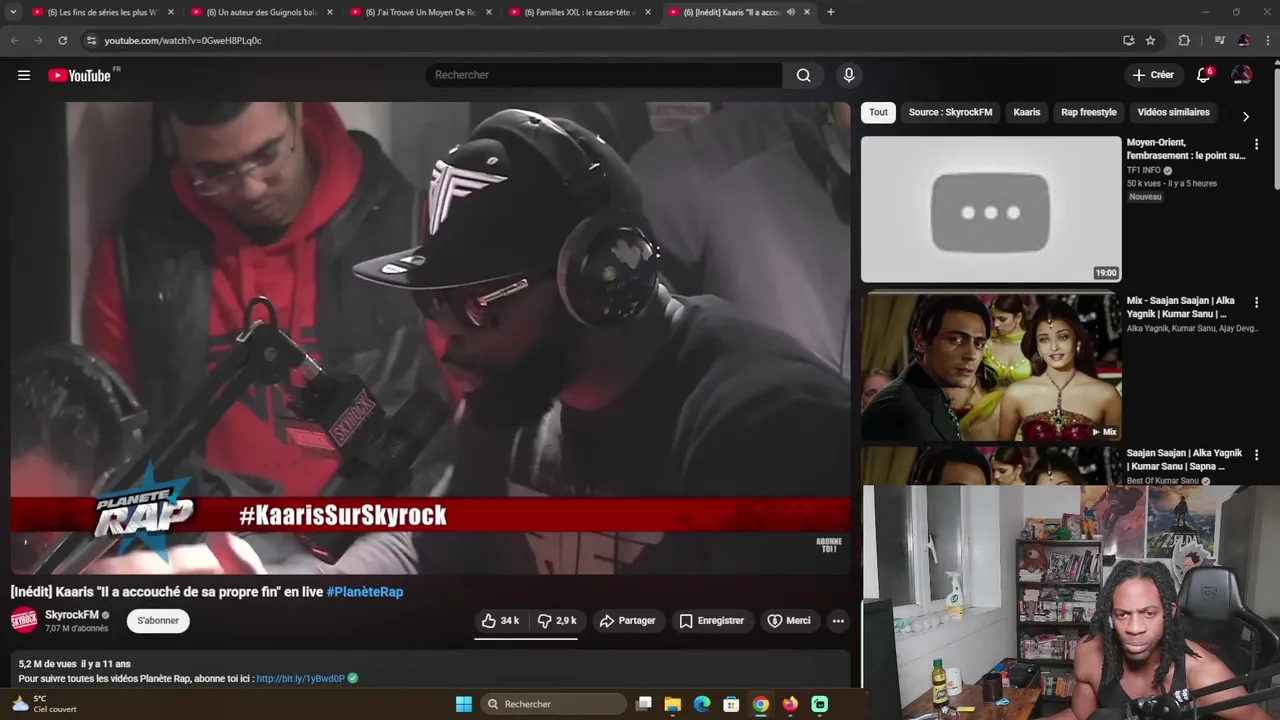Click the YouTube search input field
The image size is (1280, 720).
(x=604, y=75)
